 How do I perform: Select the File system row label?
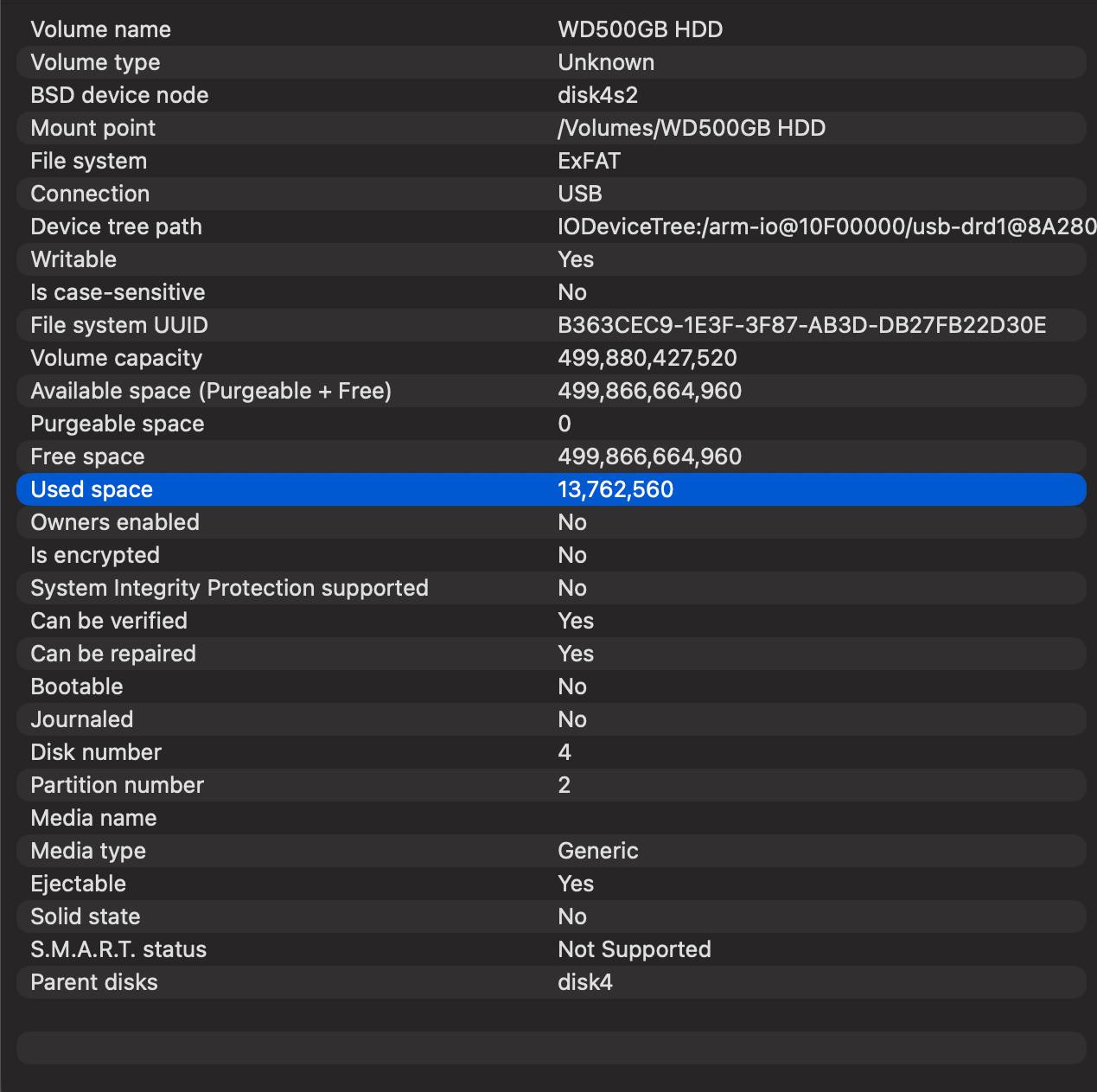pos(88,161)
